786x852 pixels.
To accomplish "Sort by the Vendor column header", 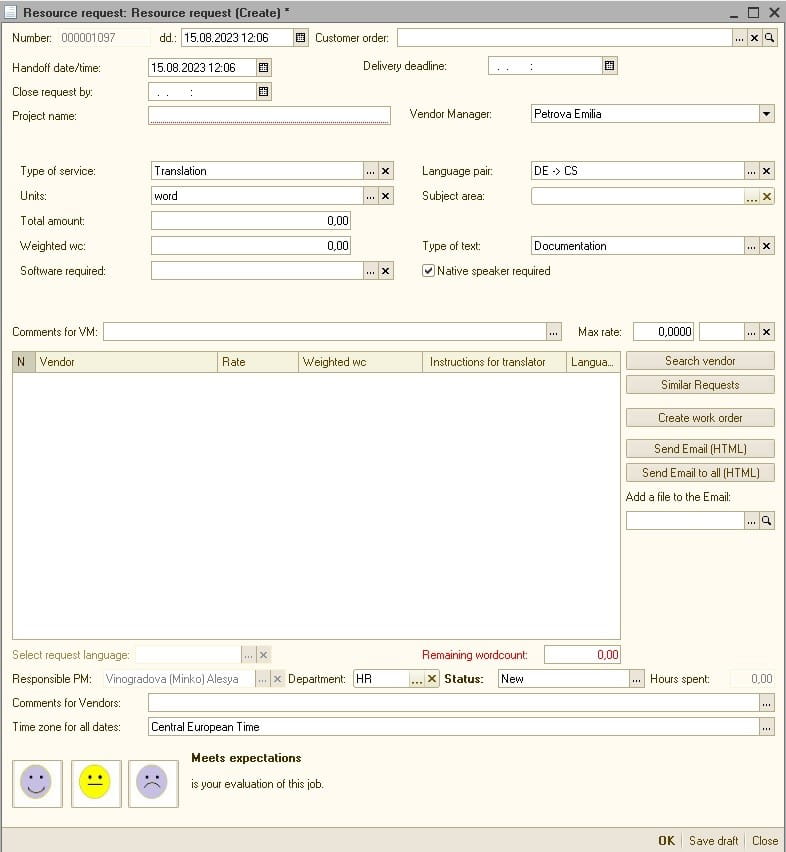I will pyautogui.click(x=126, y=362).
